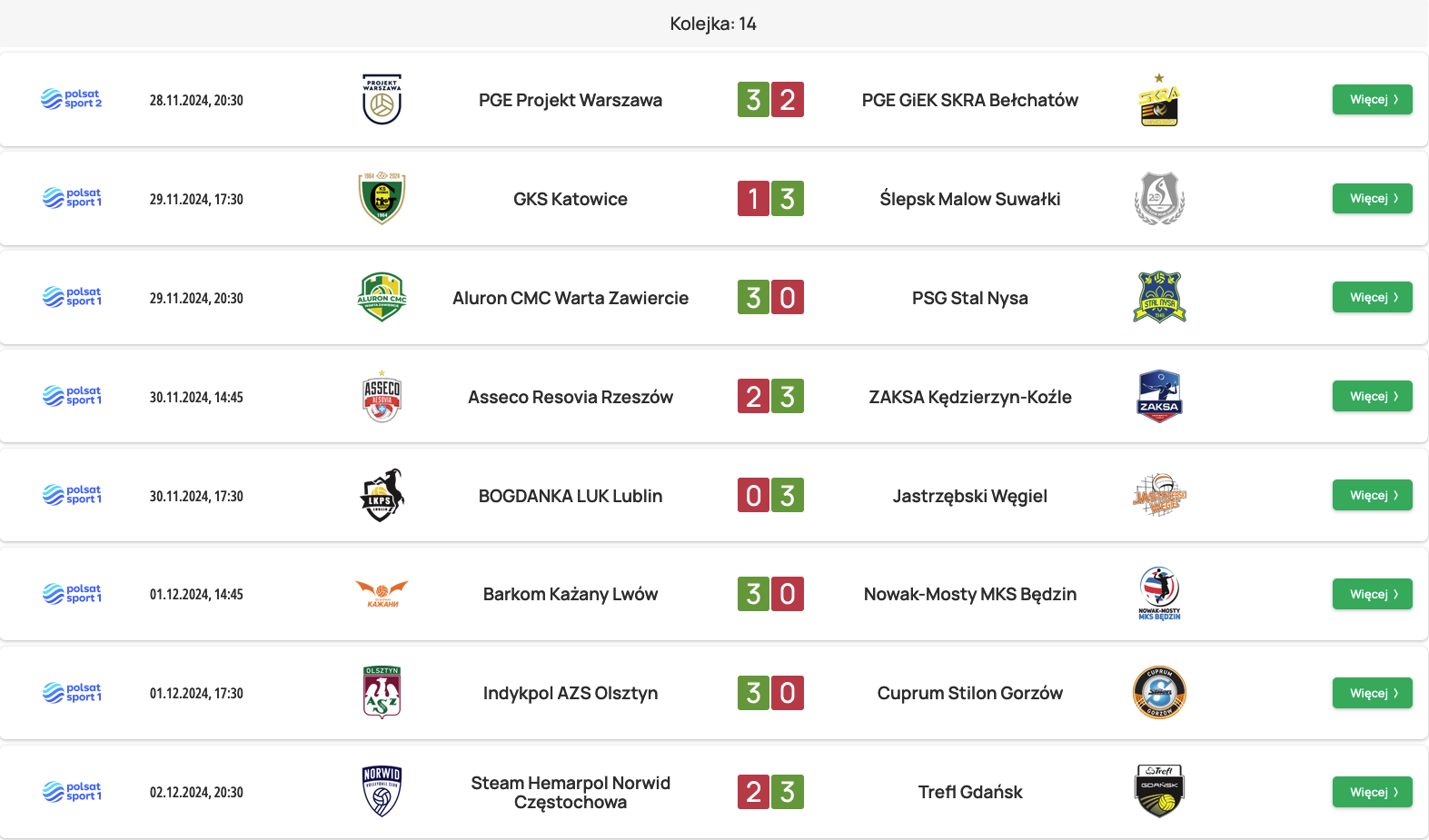Click the Ślepsk Malow Suwałki grey emblem
The height and width of the screenshot is (840, 1429).
coord(1159,198)
